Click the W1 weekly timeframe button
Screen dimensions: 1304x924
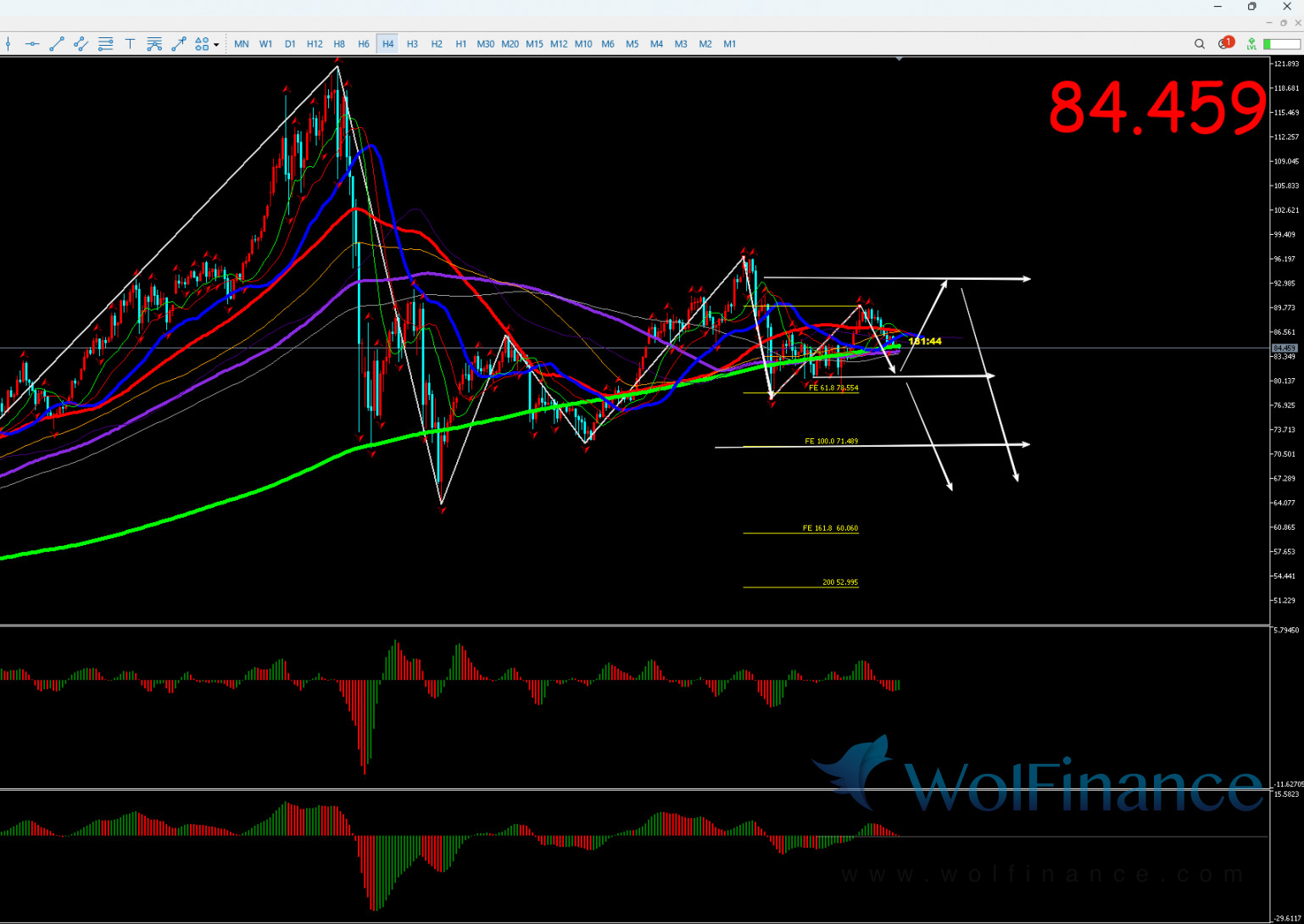[265, 44]
